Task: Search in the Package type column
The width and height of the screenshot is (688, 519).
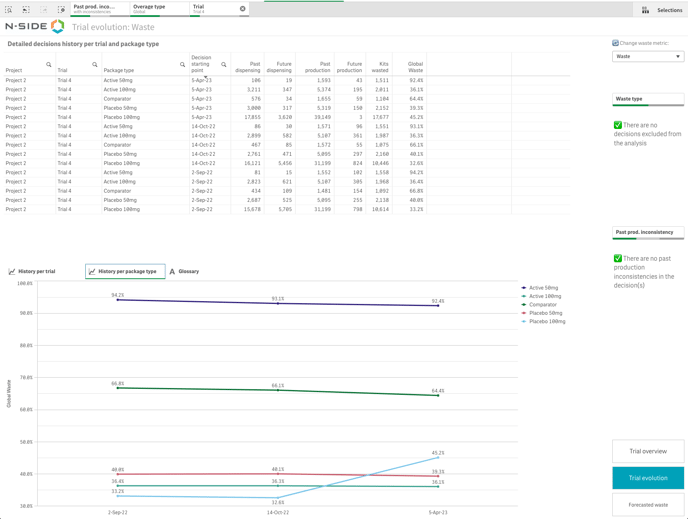Action: (182, 65)
